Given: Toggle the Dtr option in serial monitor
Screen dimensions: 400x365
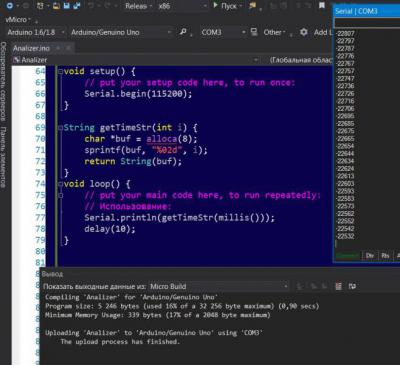Looking at the screenshot, I should click(370, 256).
